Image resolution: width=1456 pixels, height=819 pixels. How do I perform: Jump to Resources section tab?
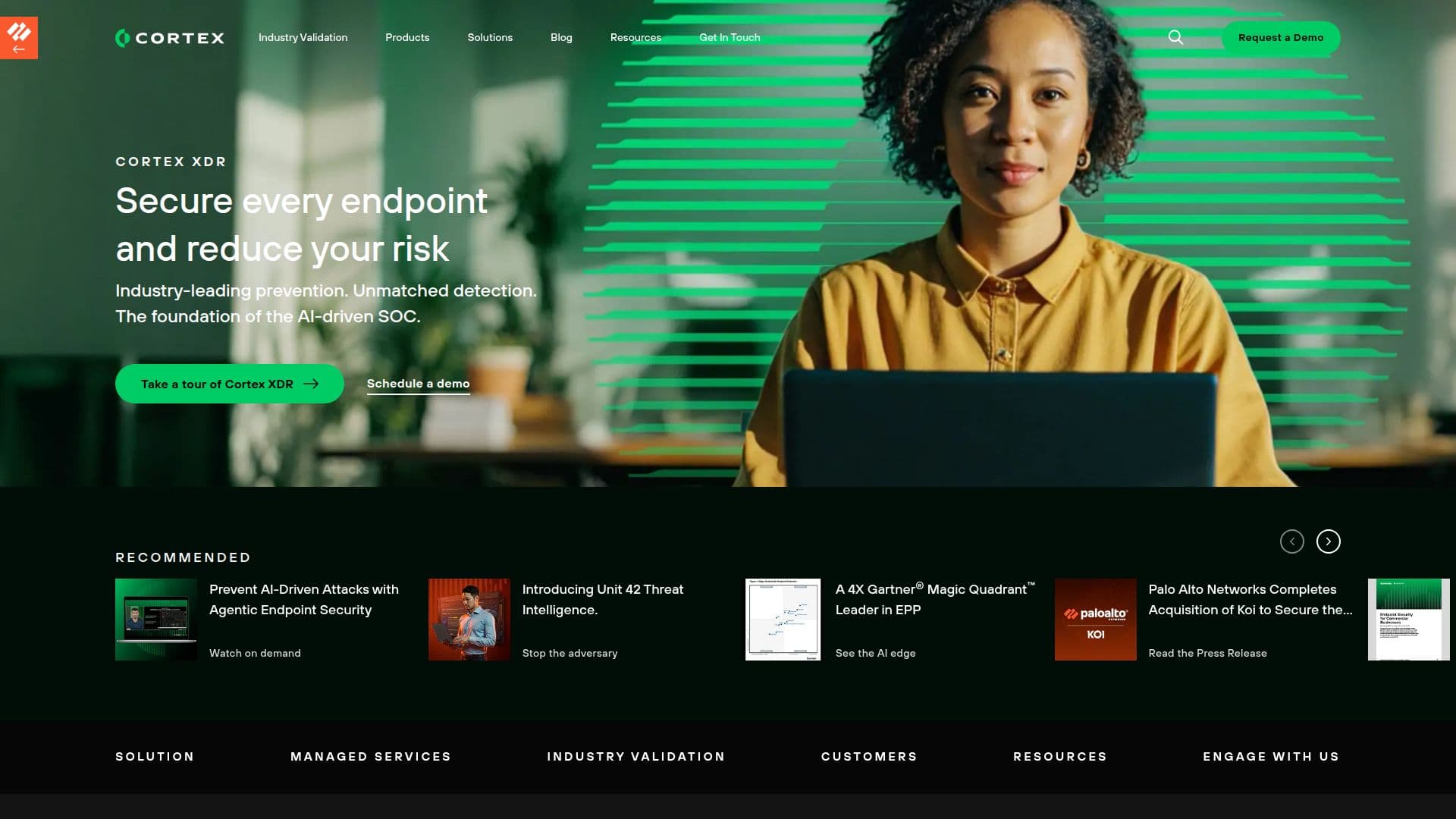[1060, 756]
